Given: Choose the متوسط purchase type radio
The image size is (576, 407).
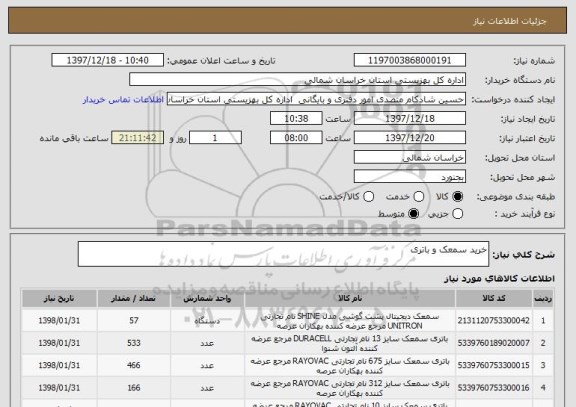Looking at the screenshot, I should tap(413, 213).
